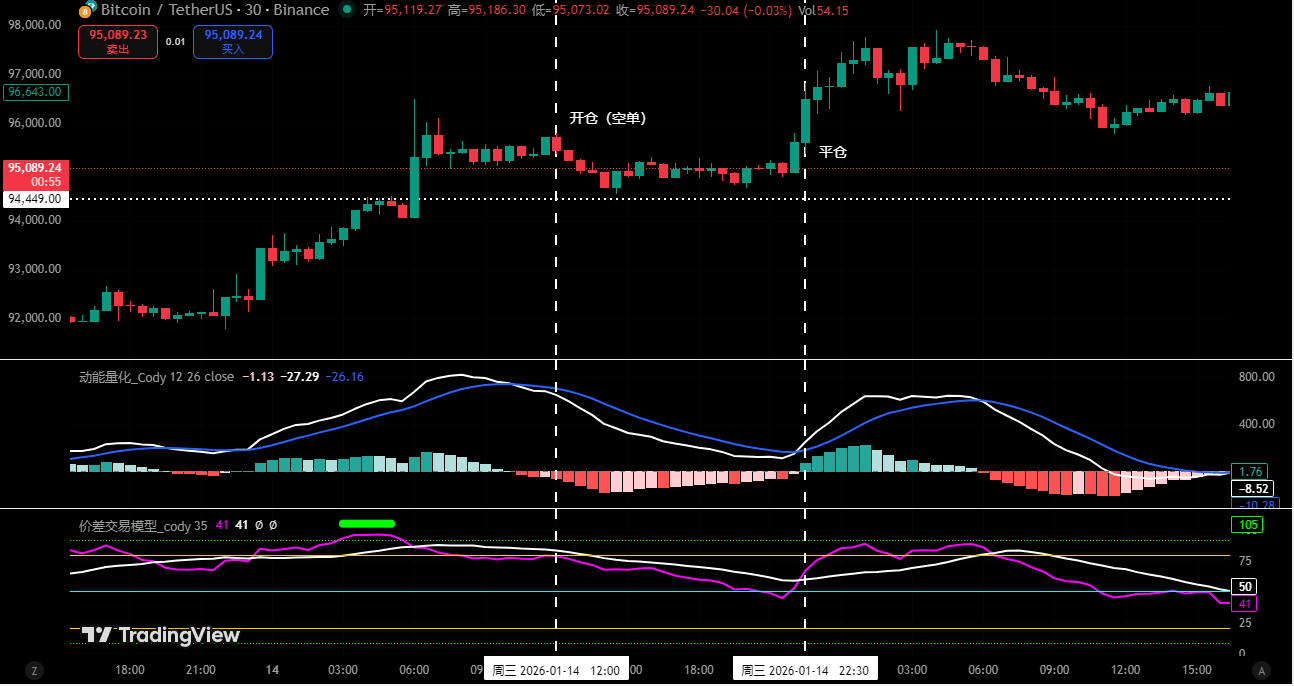Open the 动能量化_Cody indicator legend
Viewport: 1294px width, 686px height.
(156, 377)
